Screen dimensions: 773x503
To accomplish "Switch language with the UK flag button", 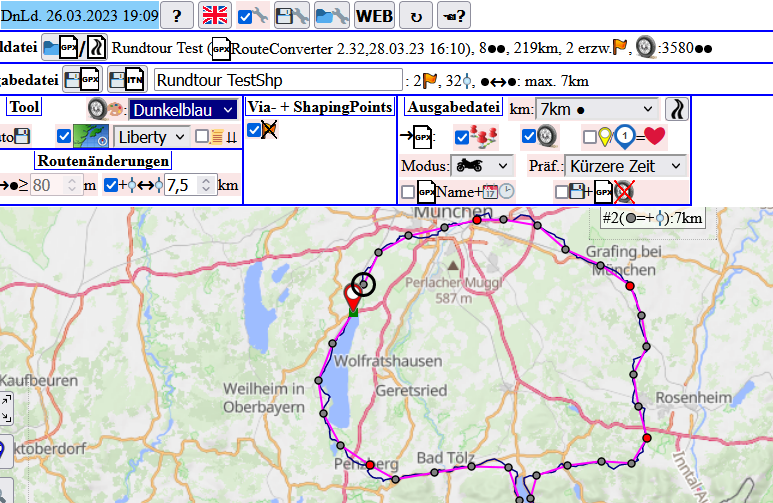I will coord(214,15).
